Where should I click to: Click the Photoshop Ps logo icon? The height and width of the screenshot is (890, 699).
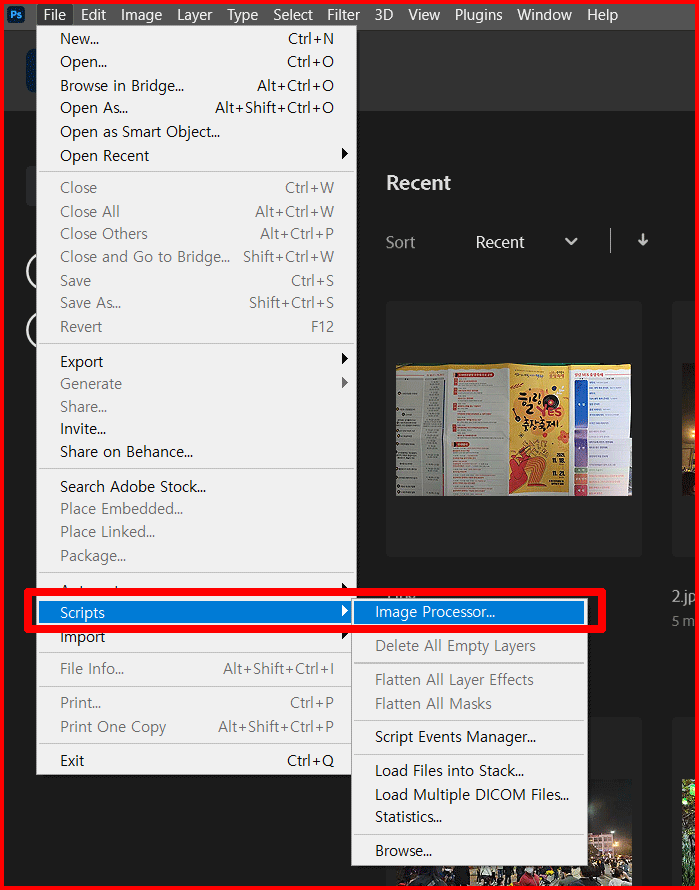(16, 14)
